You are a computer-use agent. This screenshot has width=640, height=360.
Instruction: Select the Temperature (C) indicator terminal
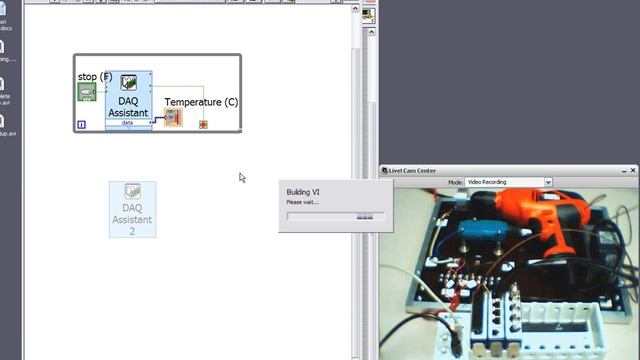tap(173, 118)
